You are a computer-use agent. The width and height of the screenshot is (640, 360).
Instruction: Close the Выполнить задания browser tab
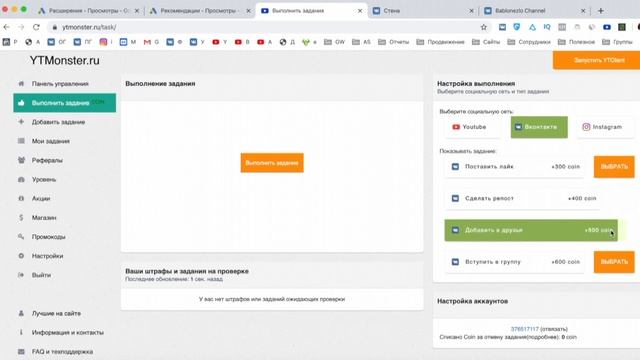pyautogui.click(x=360, y=11)
